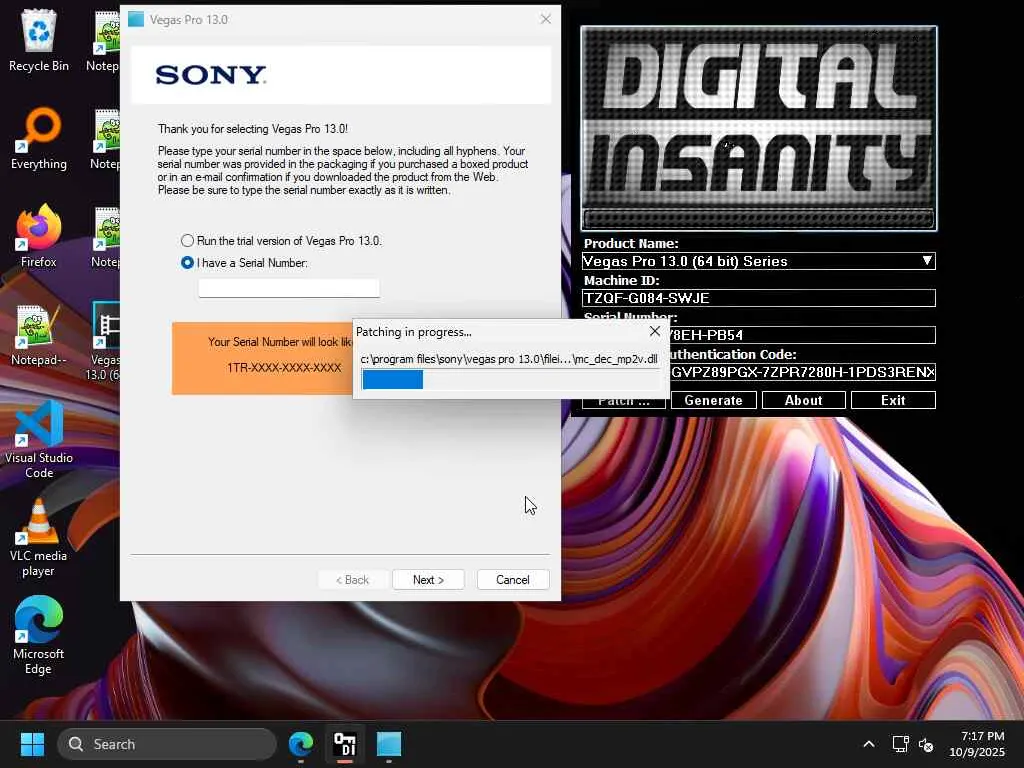The height and width of the screenshot is (768, 1024).
Task: Launch VLC media player from desktop
Action: pyautogui.click(x=39, y=537)
